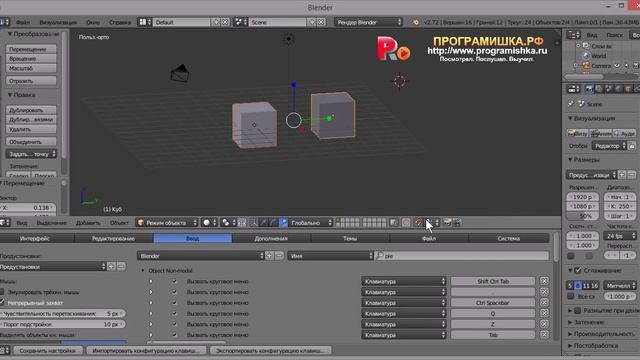Toggle proportional editing icon
Screen dimensions: 640x360
406,222
